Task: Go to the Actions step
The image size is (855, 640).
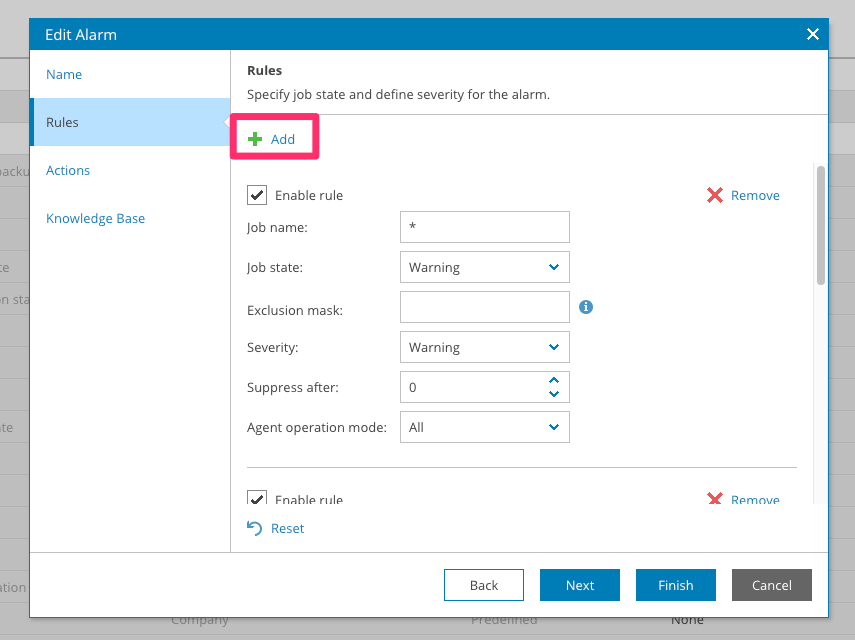Action: [x=68, y=170]
